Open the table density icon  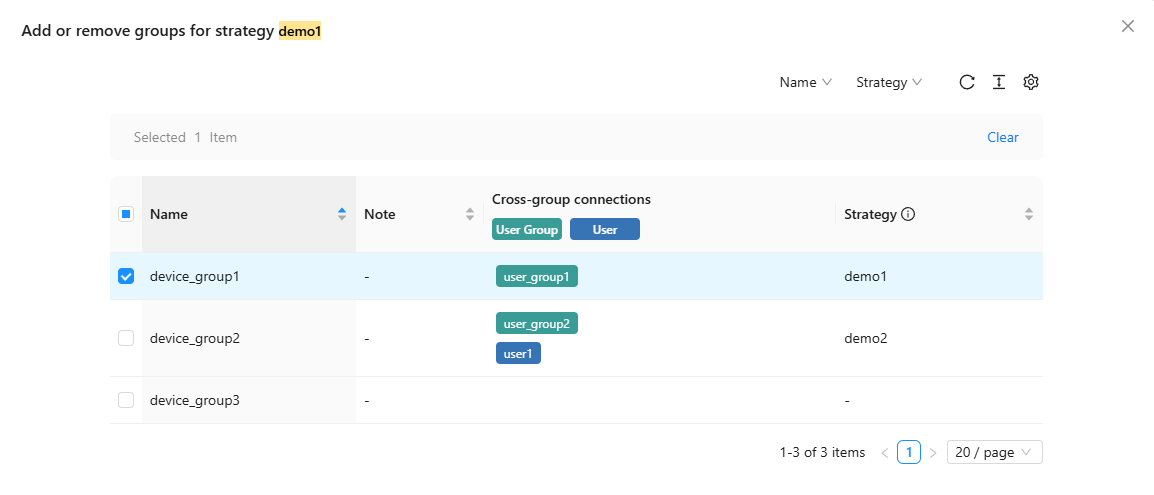click(x=998, y=83)
